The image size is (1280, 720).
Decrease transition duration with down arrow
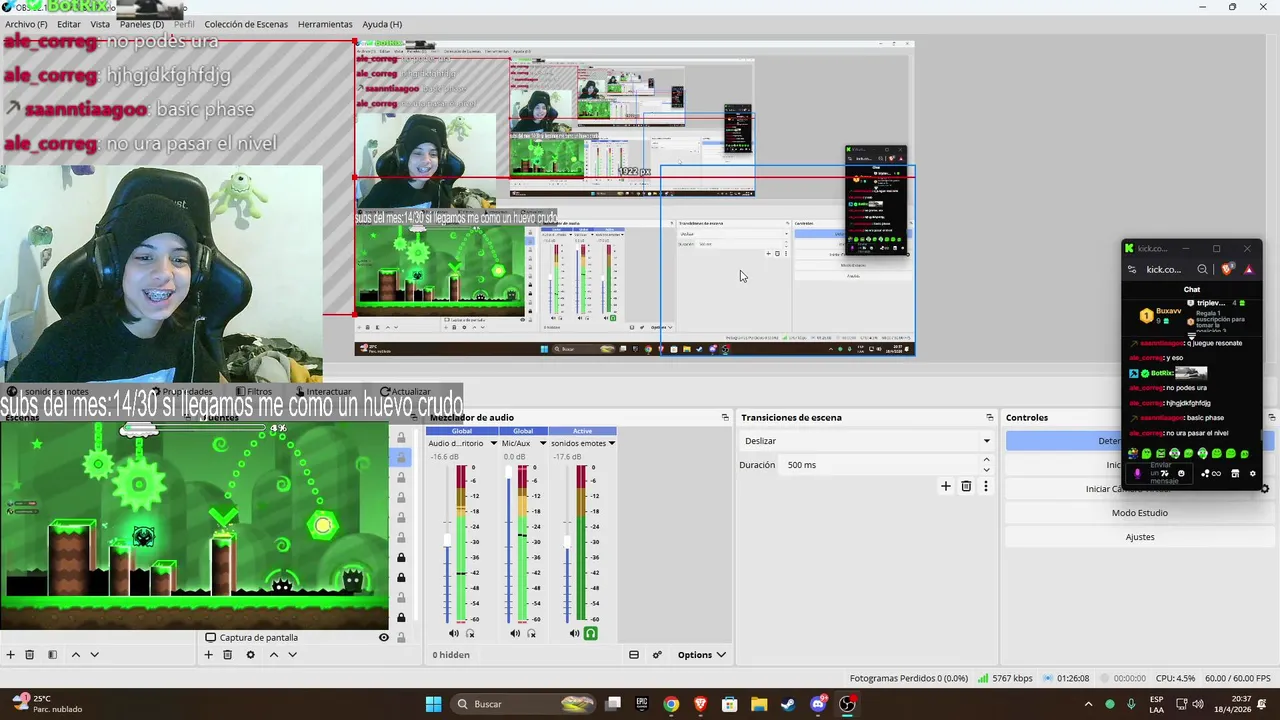[987, 470]
